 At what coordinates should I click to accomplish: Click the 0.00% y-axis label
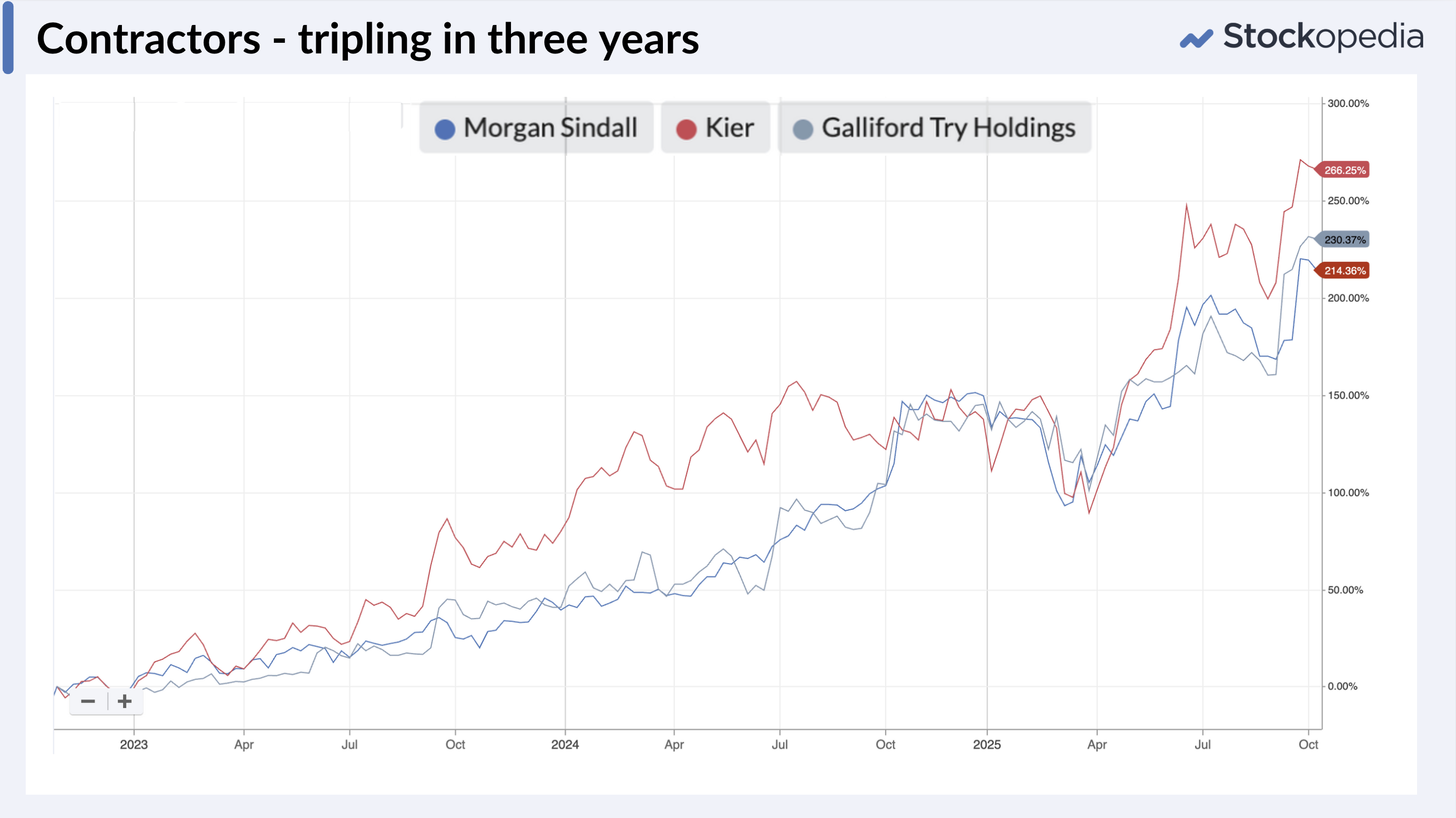[x=1342, y=686]
